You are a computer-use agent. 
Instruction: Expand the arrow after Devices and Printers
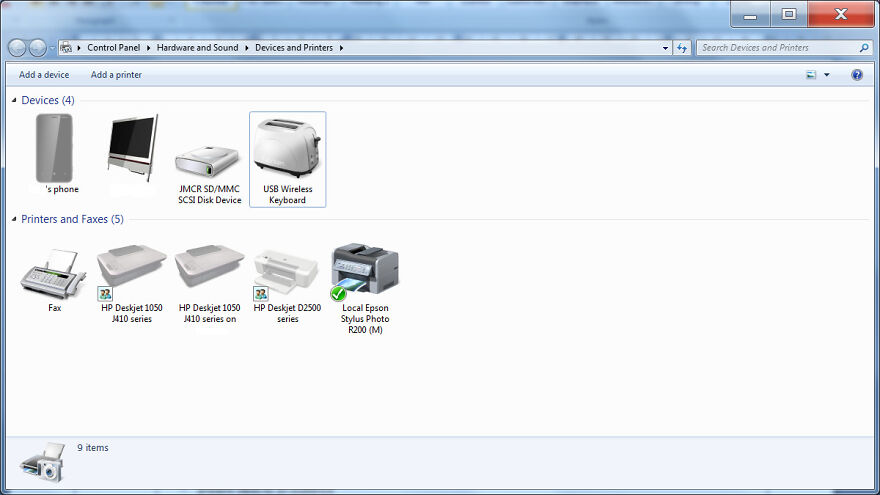(341, 48)
